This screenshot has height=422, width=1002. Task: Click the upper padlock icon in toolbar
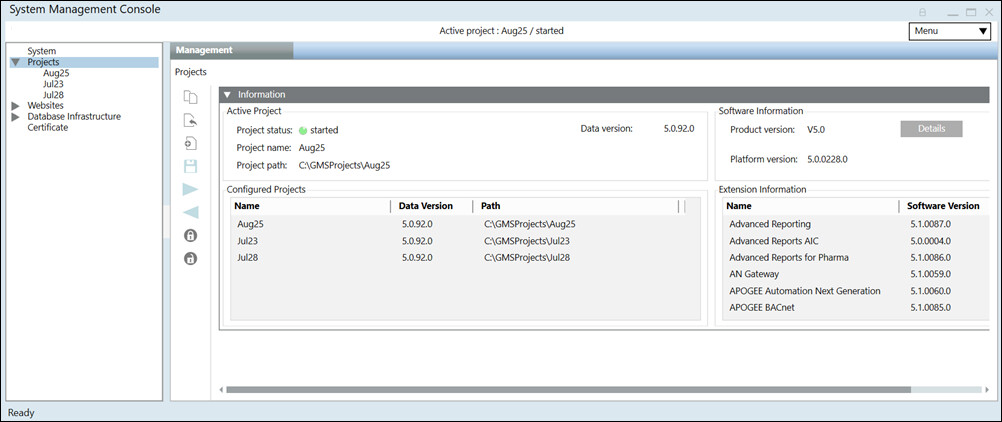[x=190, y=236]
